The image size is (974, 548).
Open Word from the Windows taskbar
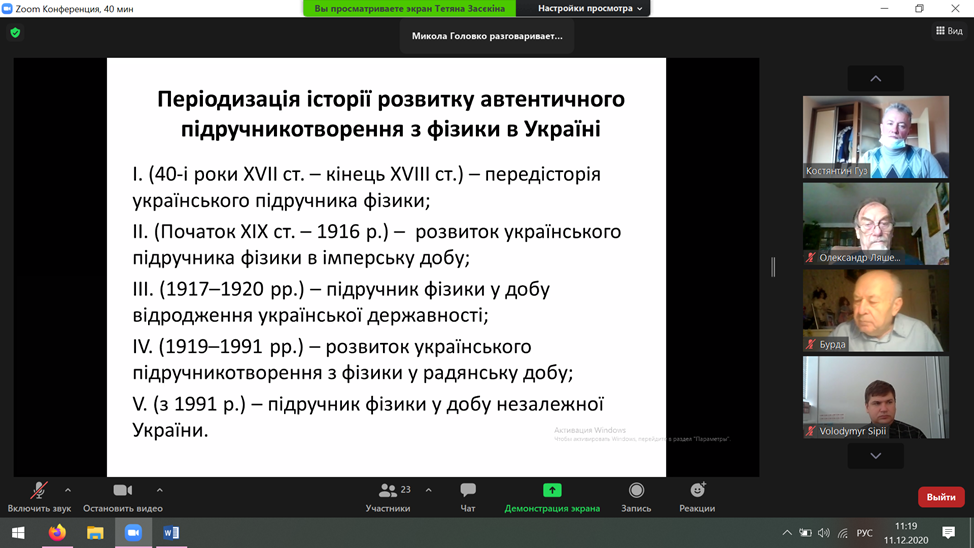[x=171, y=533]
